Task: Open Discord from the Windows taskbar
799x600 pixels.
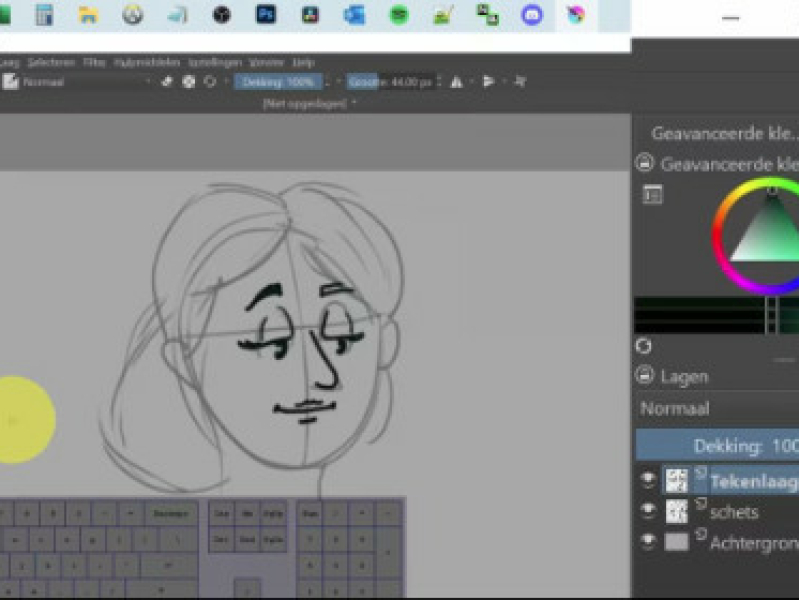Action: tap(532, 15)
